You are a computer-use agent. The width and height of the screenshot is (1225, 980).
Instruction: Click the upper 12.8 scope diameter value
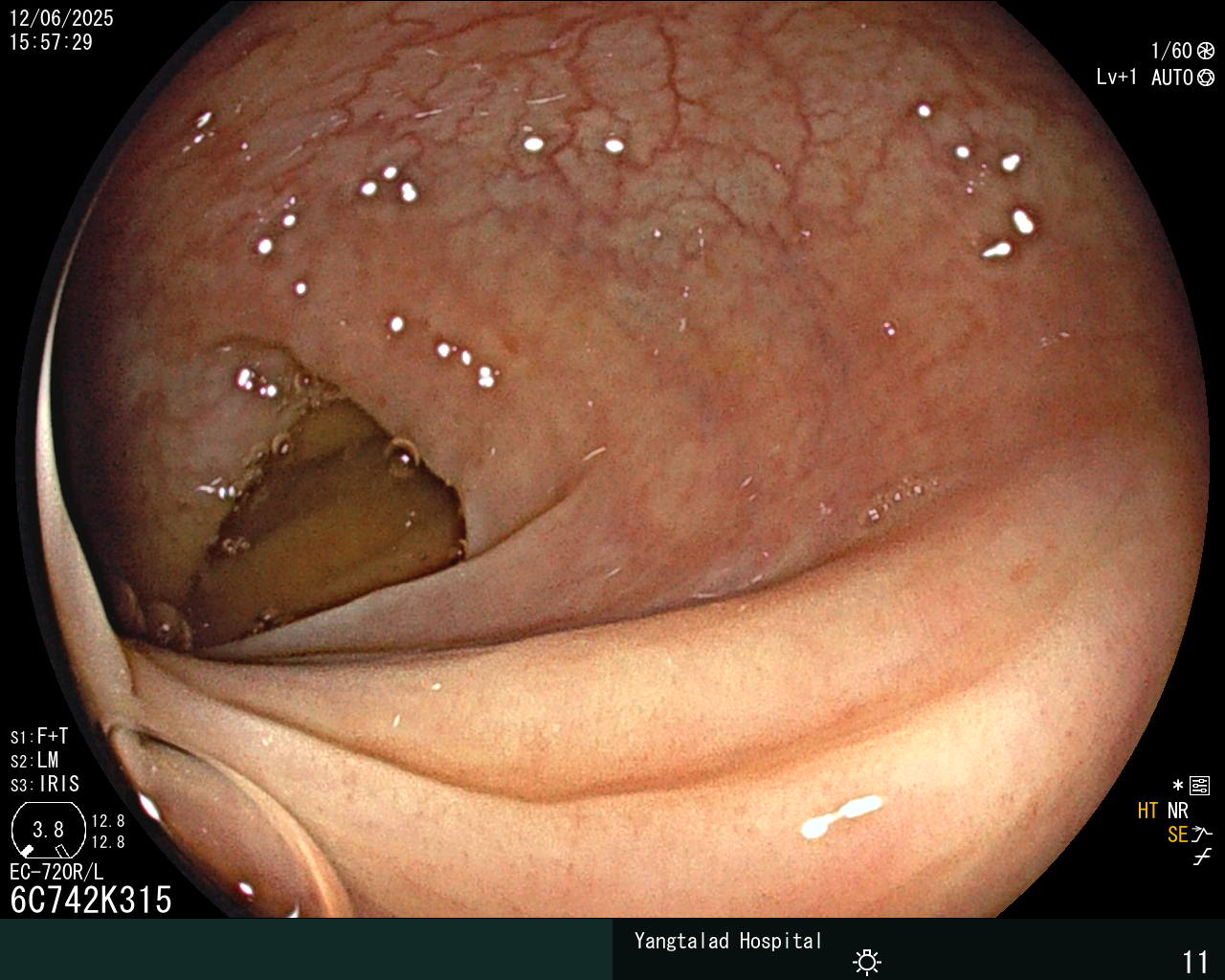pos(108,821)
